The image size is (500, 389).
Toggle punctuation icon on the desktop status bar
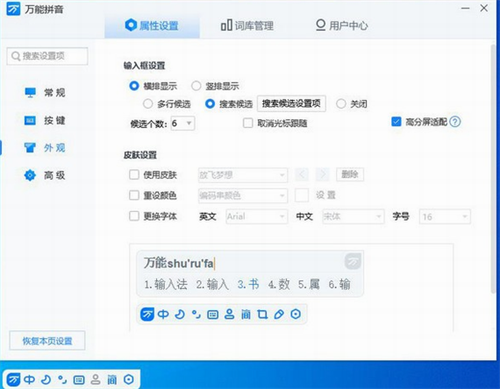point(62,379)
